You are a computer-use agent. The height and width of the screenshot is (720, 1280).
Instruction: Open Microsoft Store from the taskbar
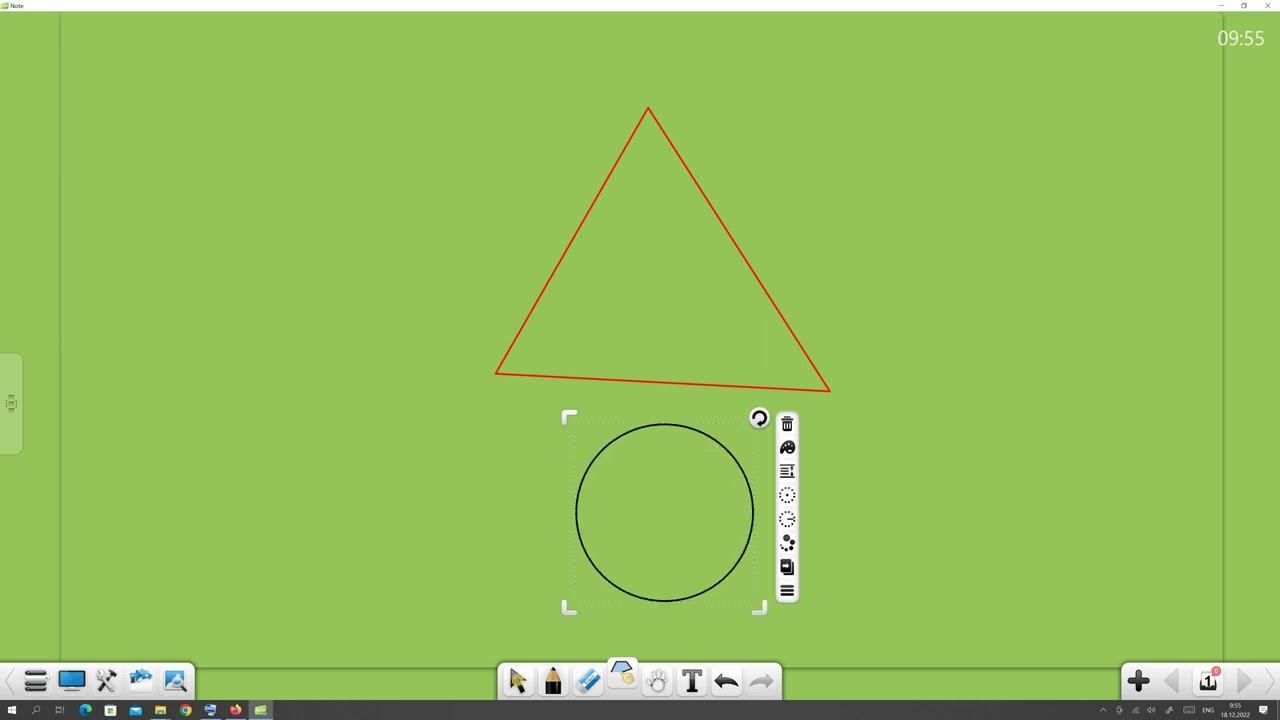(110, 710)
